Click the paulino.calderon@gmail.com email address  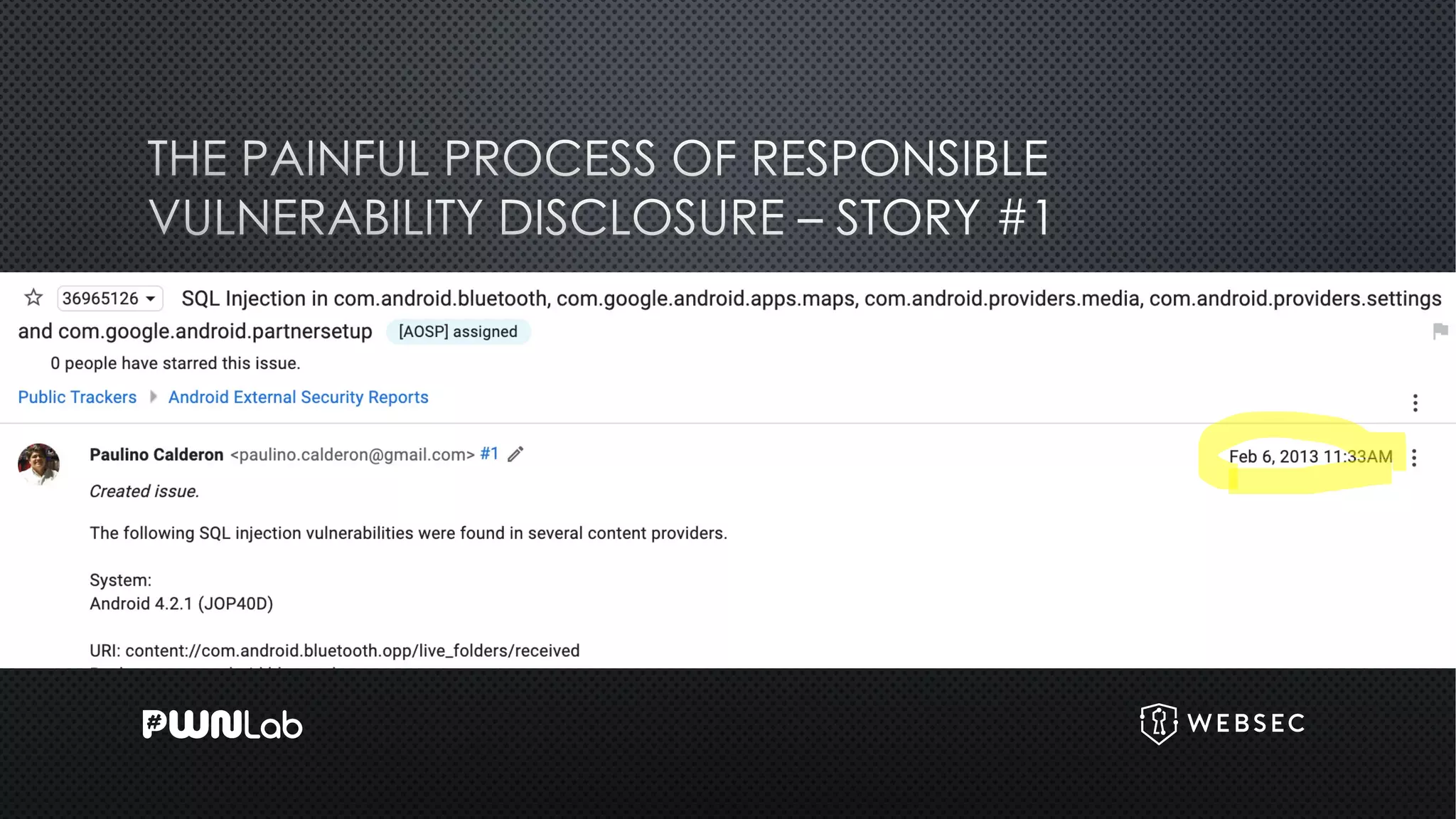(x=352, y=455)
